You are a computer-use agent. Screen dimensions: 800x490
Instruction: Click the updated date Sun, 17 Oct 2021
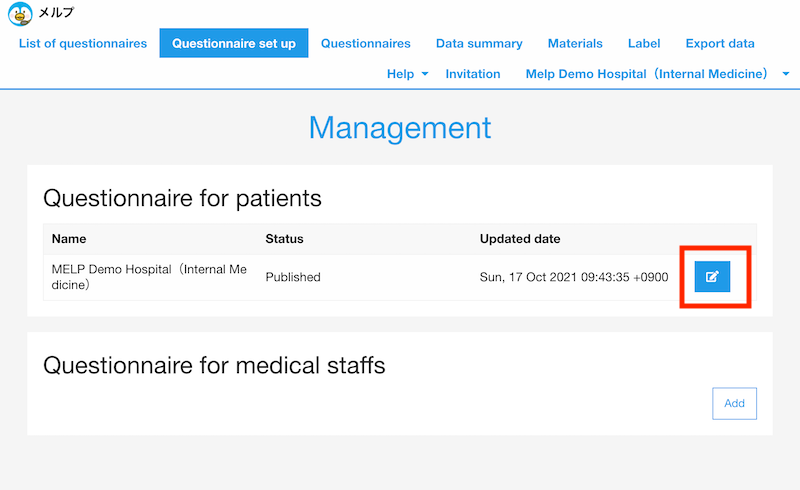tap(574, 277)
